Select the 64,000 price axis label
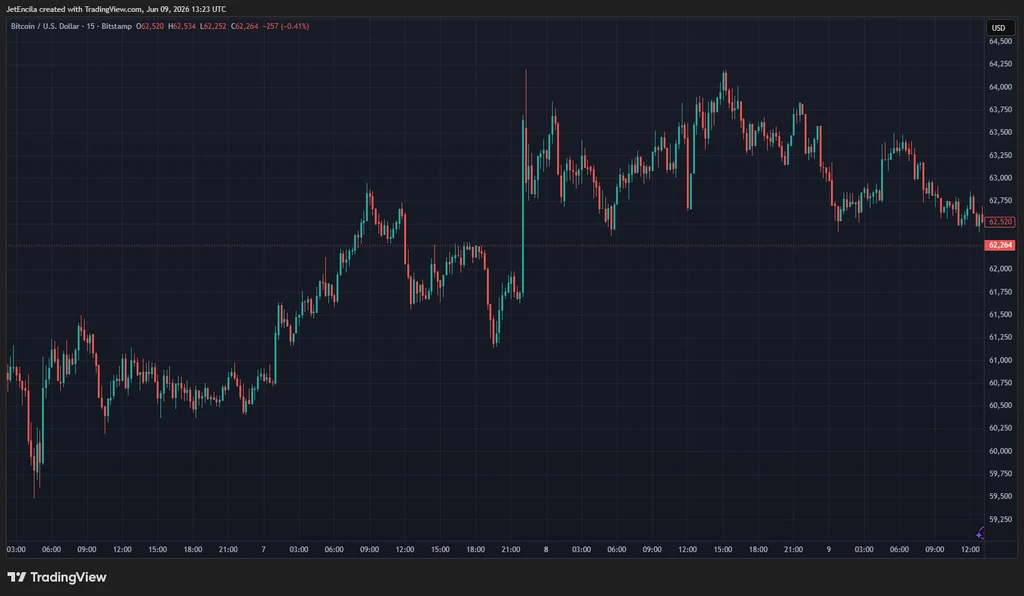 point(1000,87)
